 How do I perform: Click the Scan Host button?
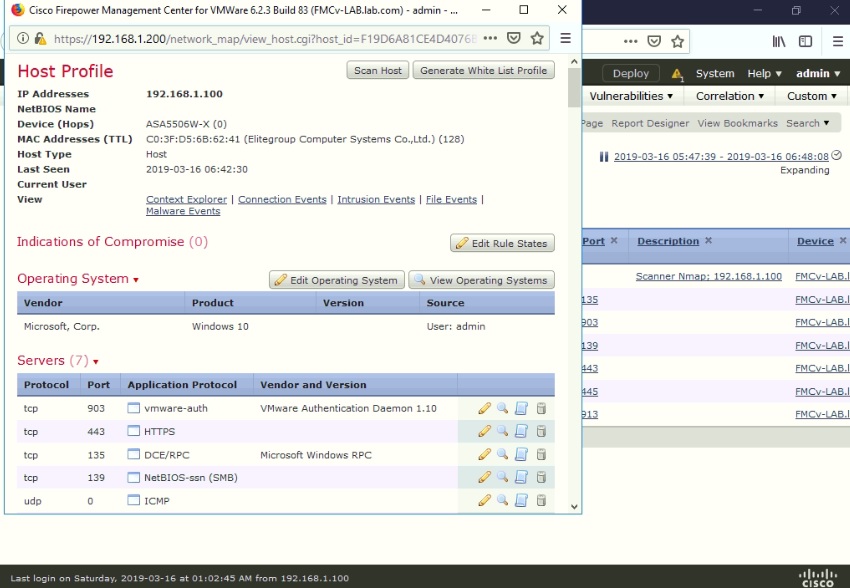378,70
